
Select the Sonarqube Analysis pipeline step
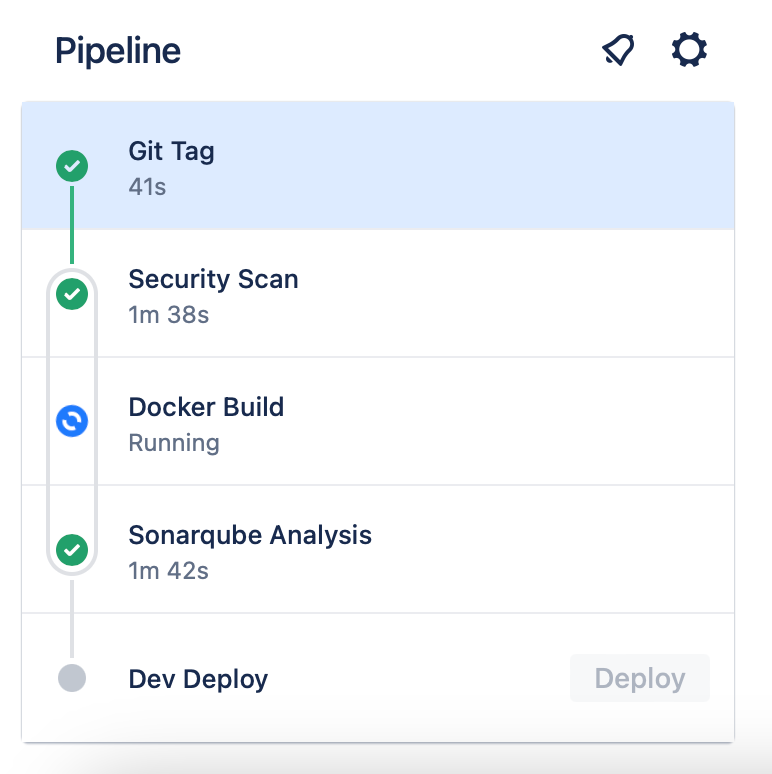(x=378, y=549)
